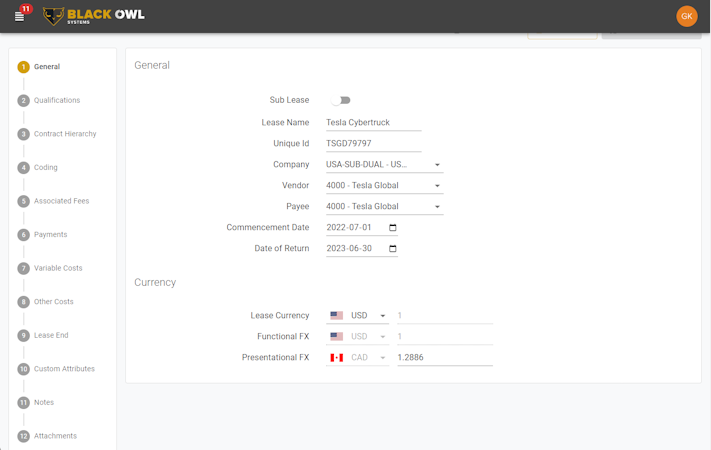Click the red 11 notification badge

tap(26, 9)
